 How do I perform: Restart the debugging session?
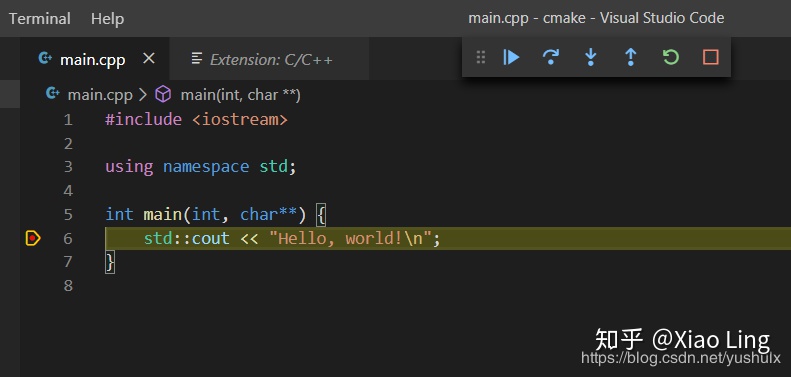(x=670, y=57)
